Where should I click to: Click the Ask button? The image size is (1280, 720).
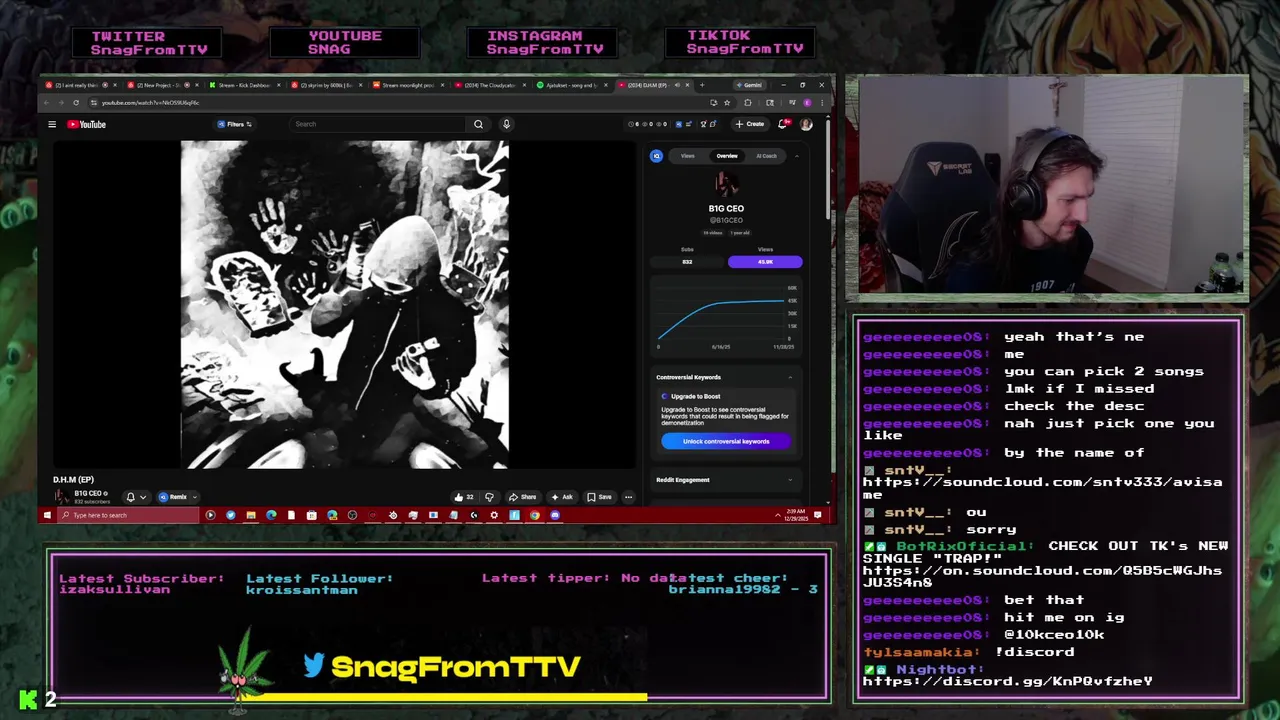562,497
